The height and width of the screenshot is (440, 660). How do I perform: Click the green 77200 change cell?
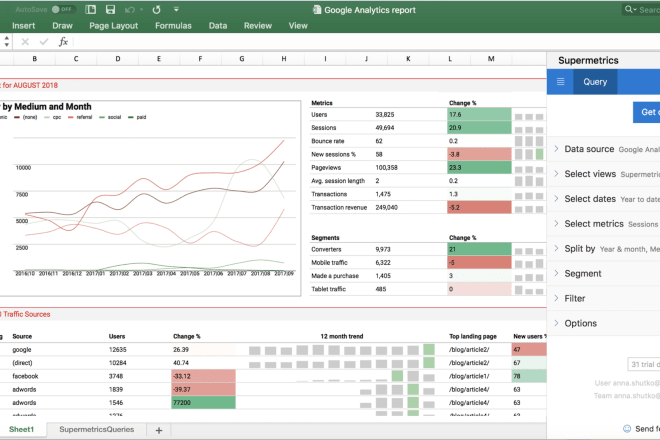(x=203, y=403)
